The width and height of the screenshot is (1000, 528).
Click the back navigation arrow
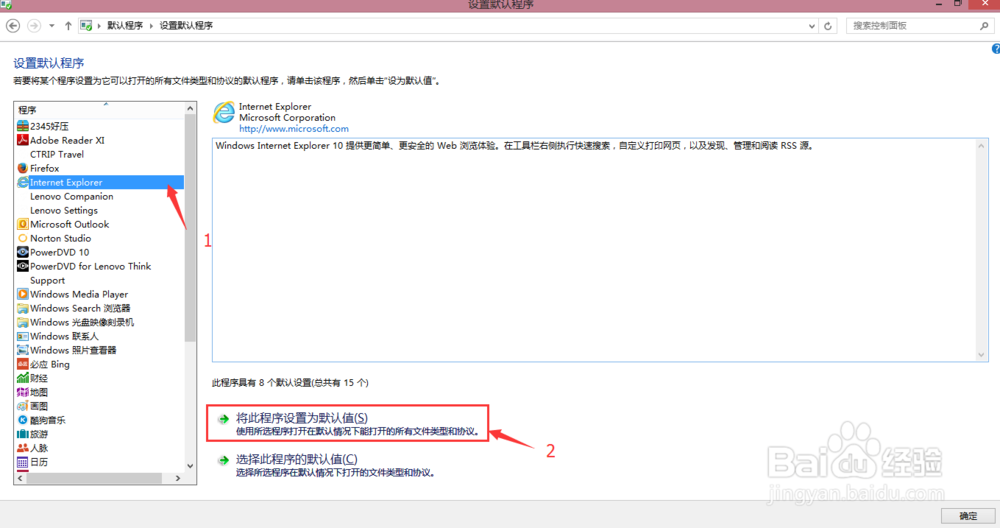click(x=13, y=26)
